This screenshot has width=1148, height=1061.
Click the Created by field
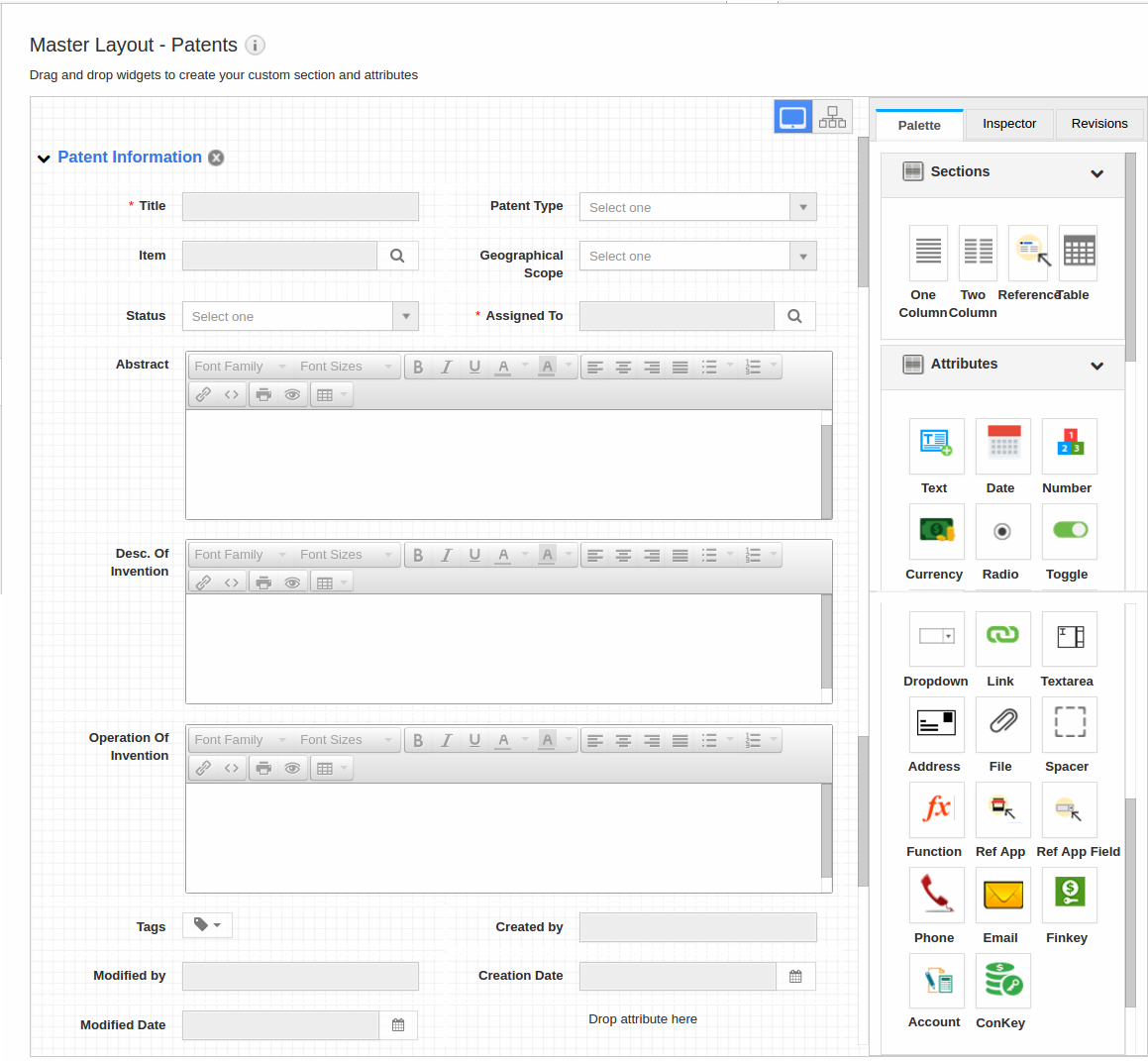coord(697,927)
